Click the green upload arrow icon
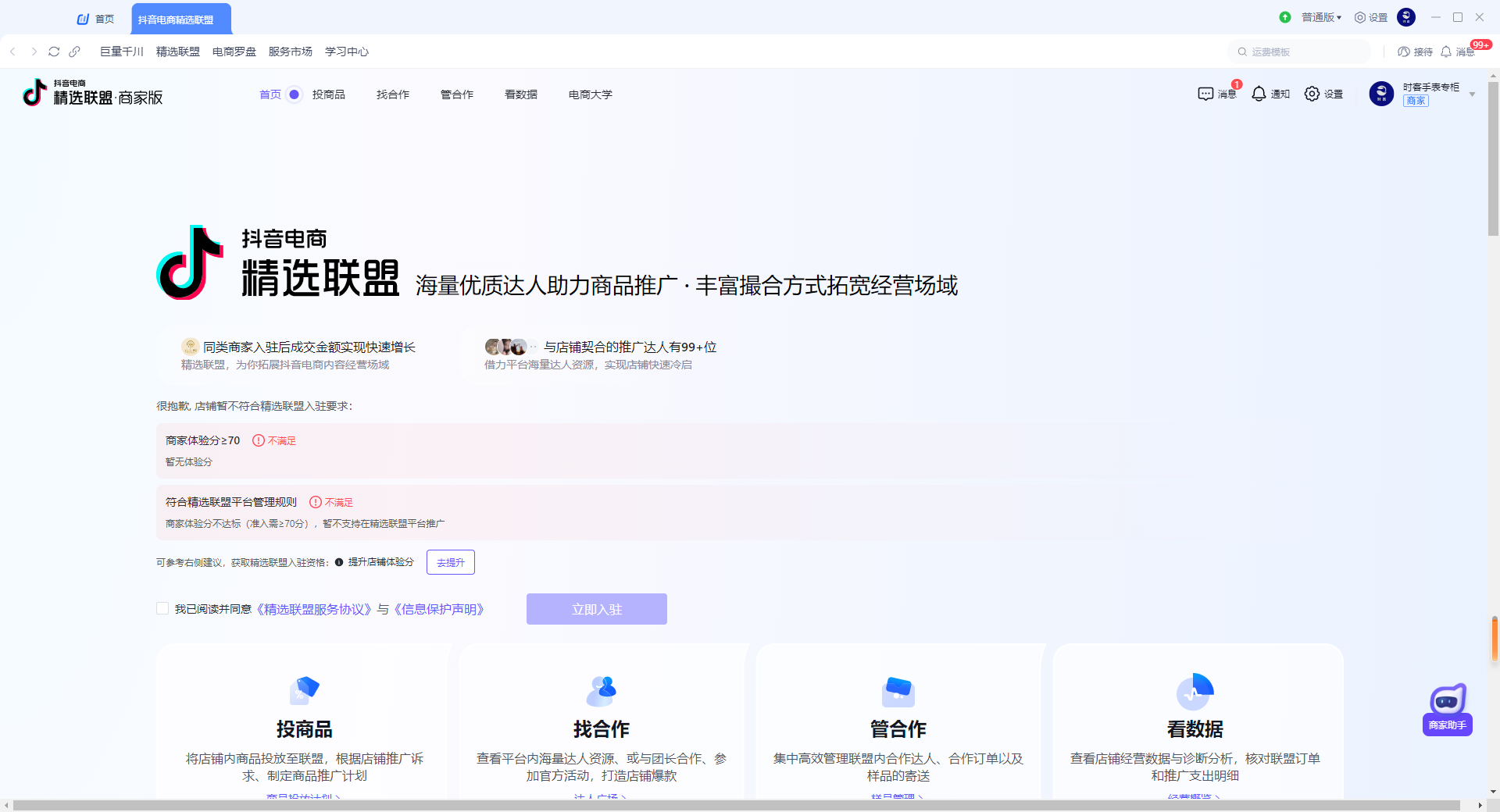The height and width of the screenshot is (812, 1500). (x=1285, y=17)
